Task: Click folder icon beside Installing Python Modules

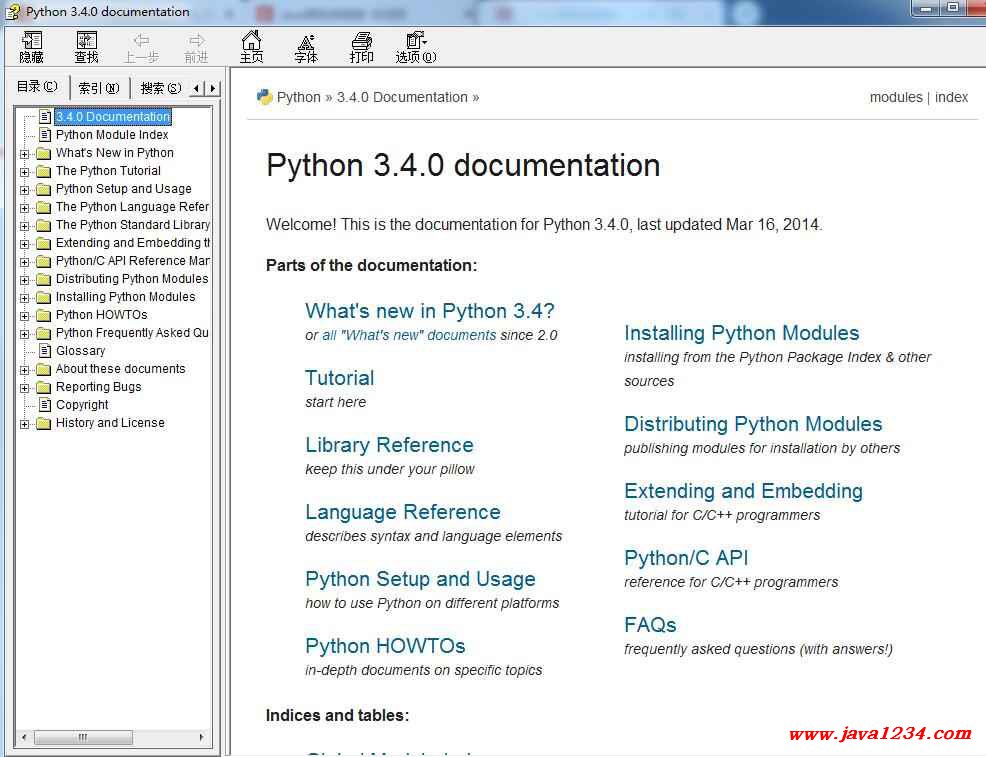Action: [x=43, y=297]
